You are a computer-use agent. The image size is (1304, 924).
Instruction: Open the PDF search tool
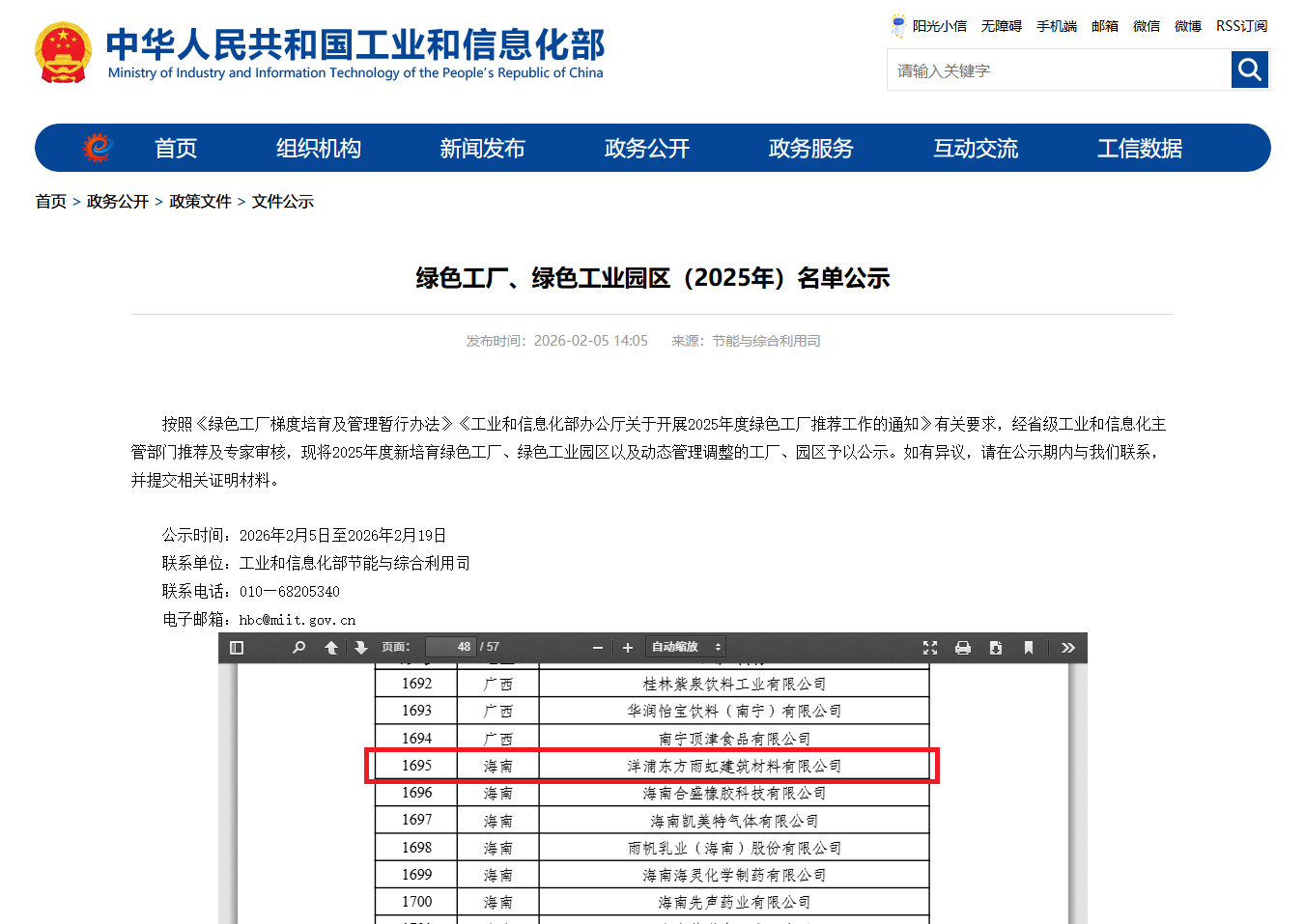pyautogui.click(x=298, y=647)
